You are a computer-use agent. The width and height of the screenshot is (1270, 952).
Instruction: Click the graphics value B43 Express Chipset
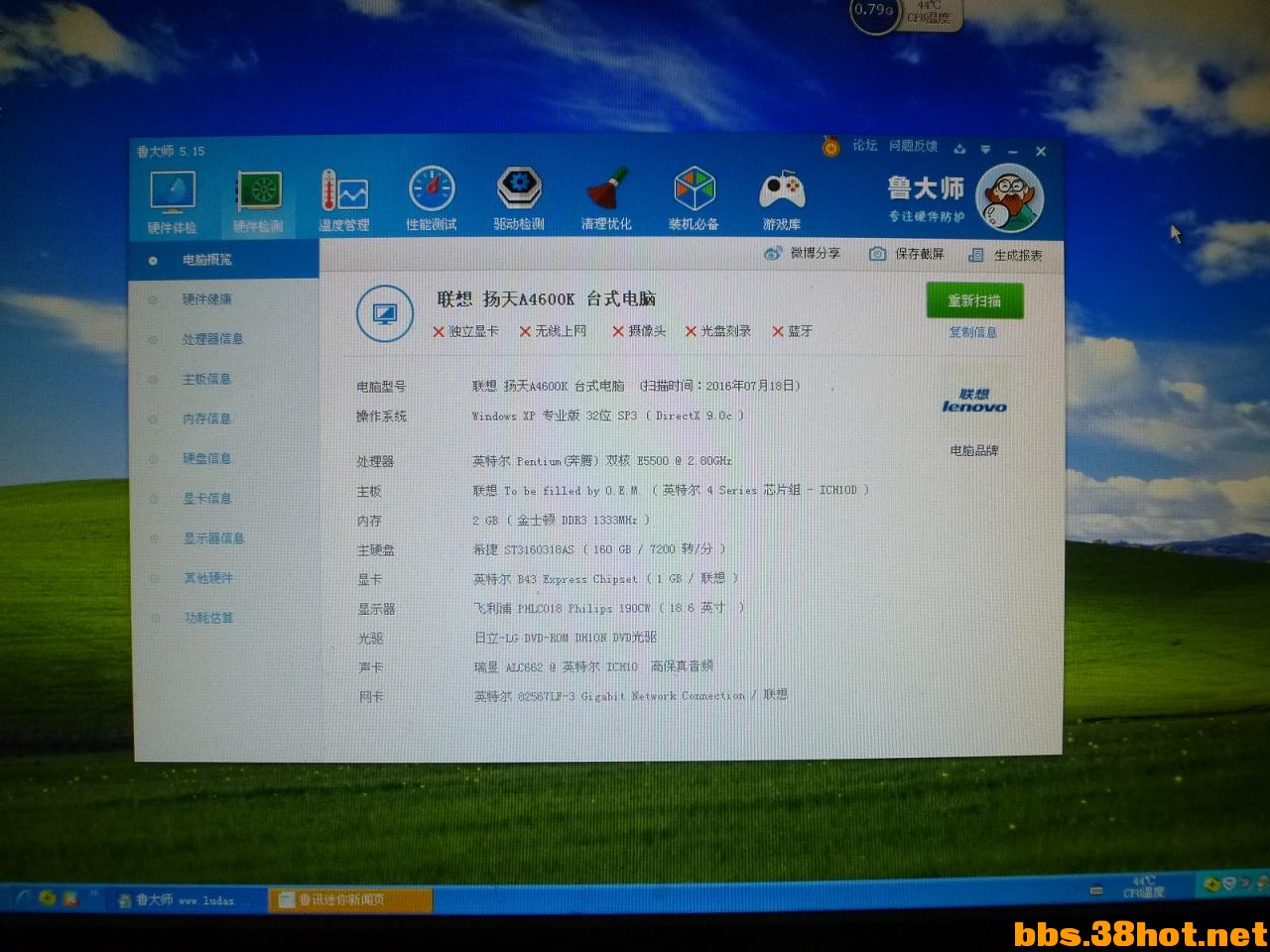[605, 578]
